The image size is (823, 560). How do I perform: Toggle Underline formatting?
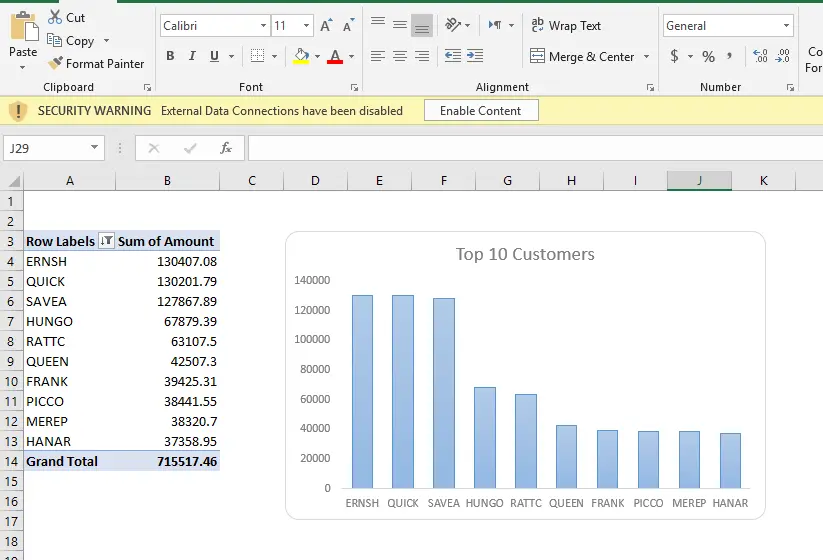[214, 56]
